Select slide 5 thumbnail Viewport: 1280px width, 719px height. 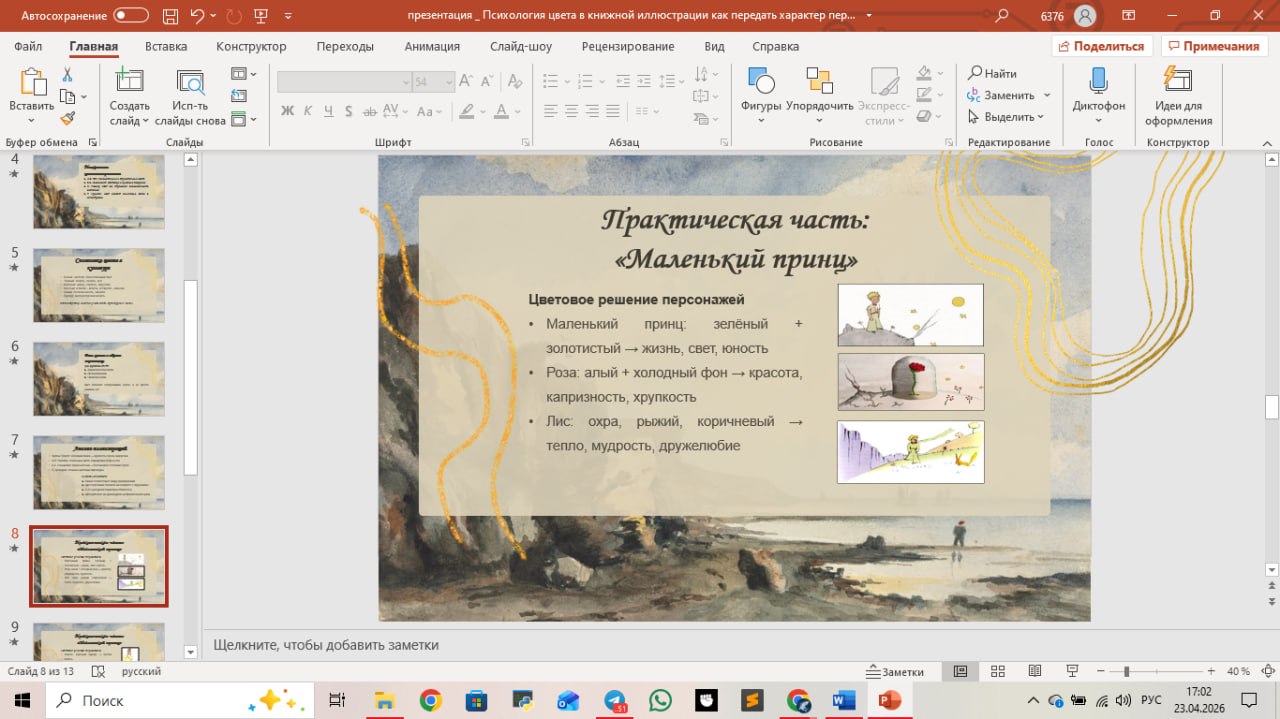(99, 285)
